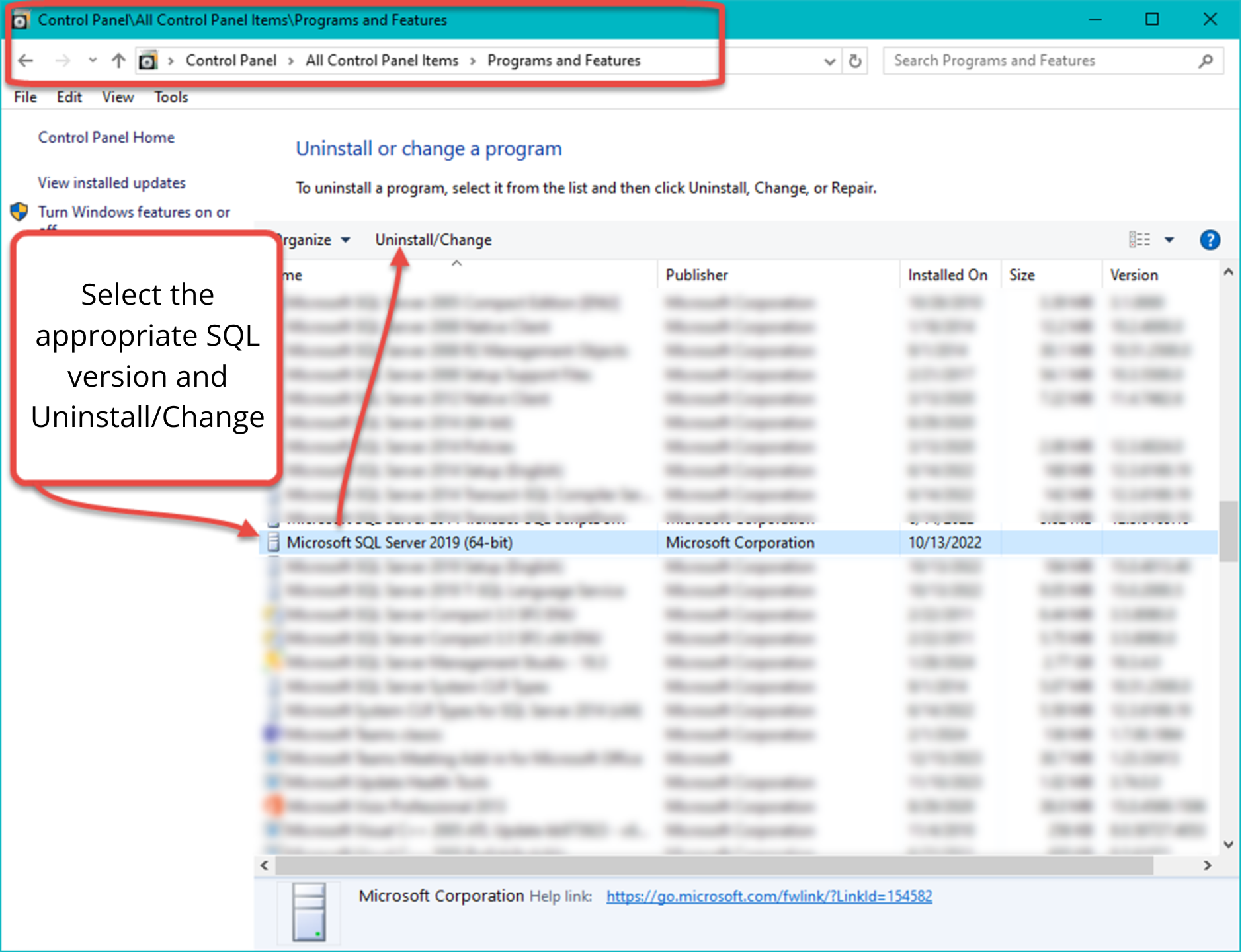
Task: Click the change-view list icon
Action: (1141, 239)
